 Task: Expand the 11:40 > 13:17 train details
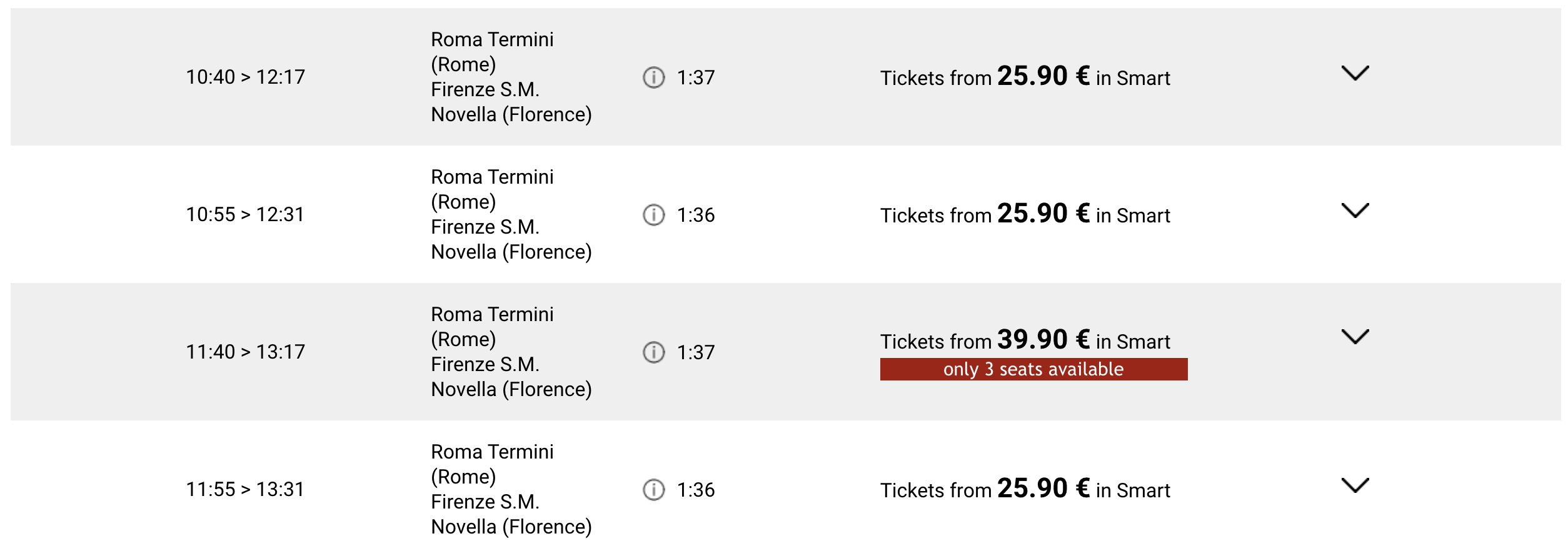pos(1355,337)
